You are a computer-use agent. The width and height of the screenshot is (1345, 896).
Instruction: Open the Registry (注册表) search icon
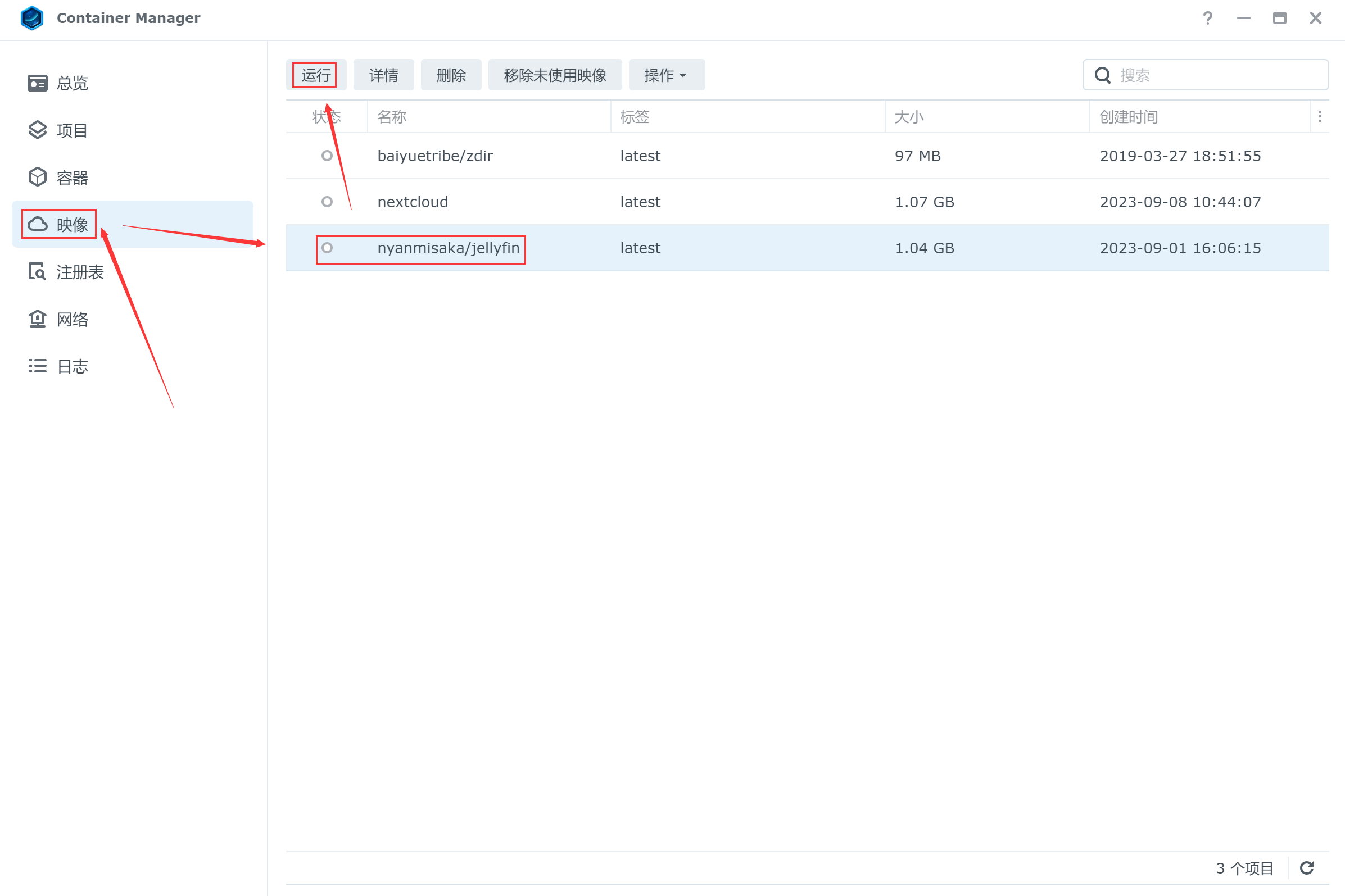37,271
